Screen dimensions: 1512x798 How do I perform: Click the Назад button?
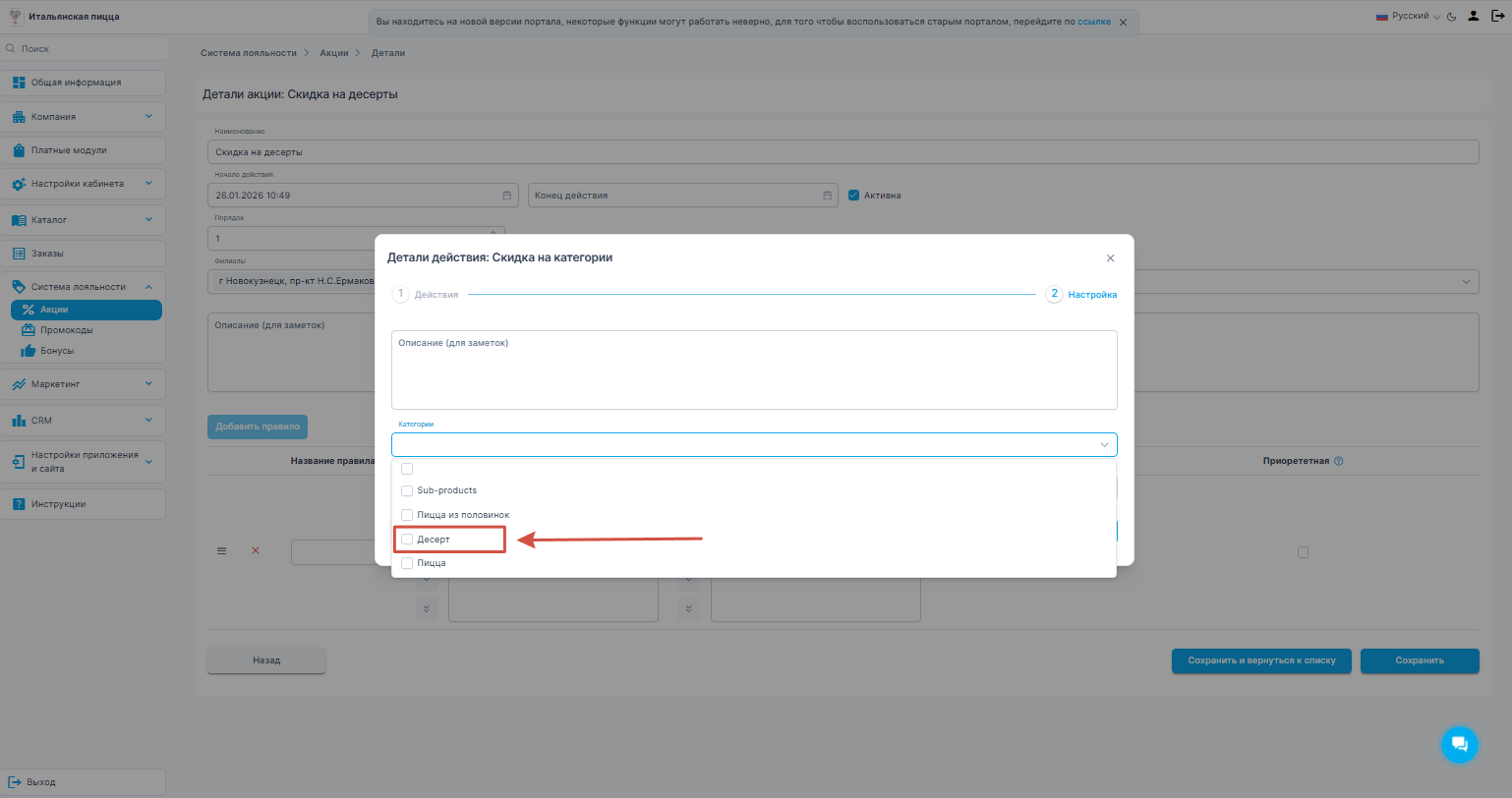click(x=265, y=660)
